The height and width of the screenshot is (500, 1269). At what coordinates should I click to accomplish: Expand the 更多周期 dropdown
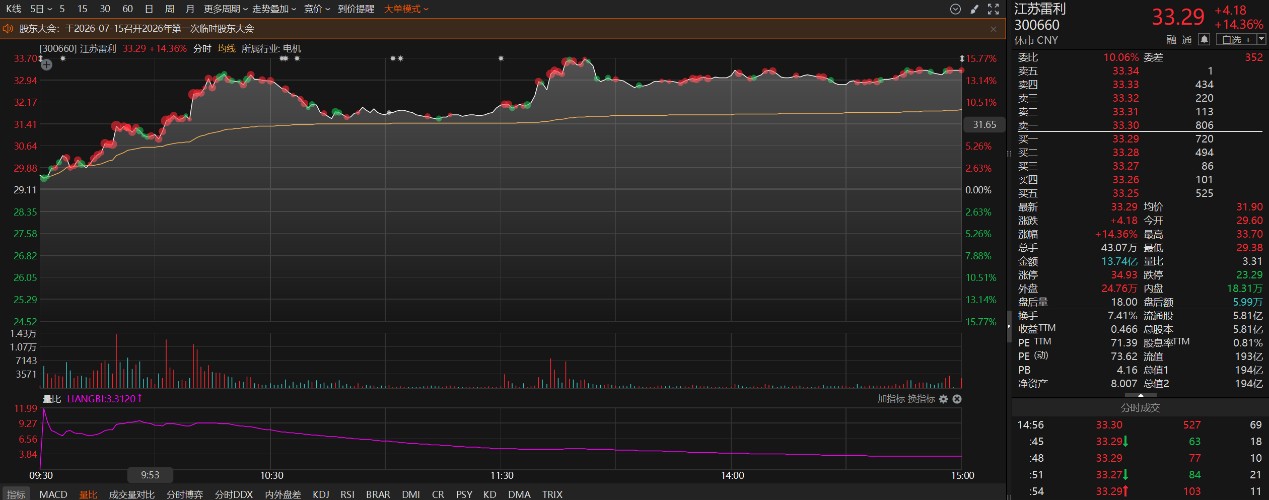pyautogui.click(x=224, y=8)
